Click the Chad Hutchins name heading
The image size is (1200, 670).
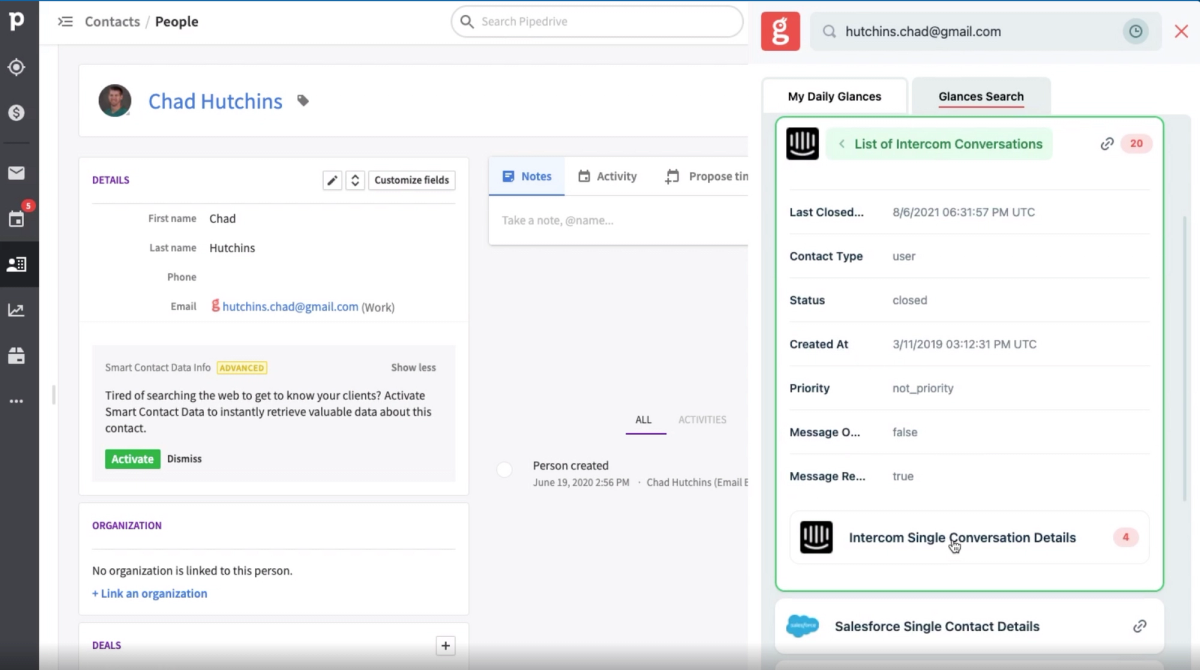click(x=215, y=101)
